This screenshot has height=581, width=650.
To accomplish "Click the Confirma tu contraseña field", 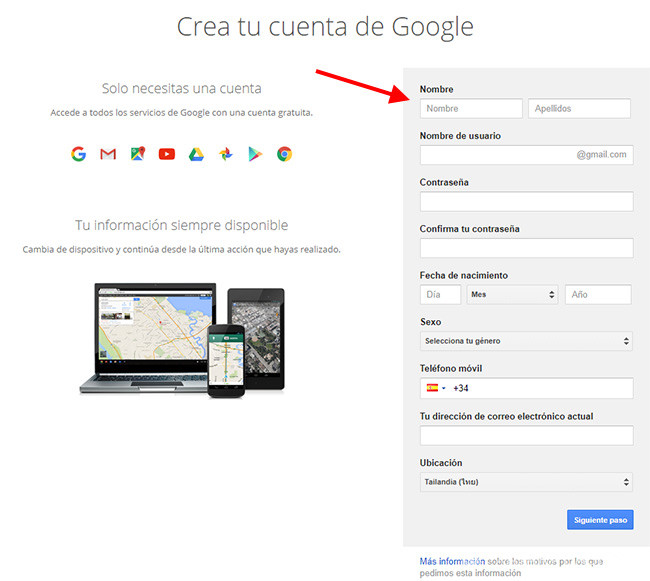I will click(526, 248).
